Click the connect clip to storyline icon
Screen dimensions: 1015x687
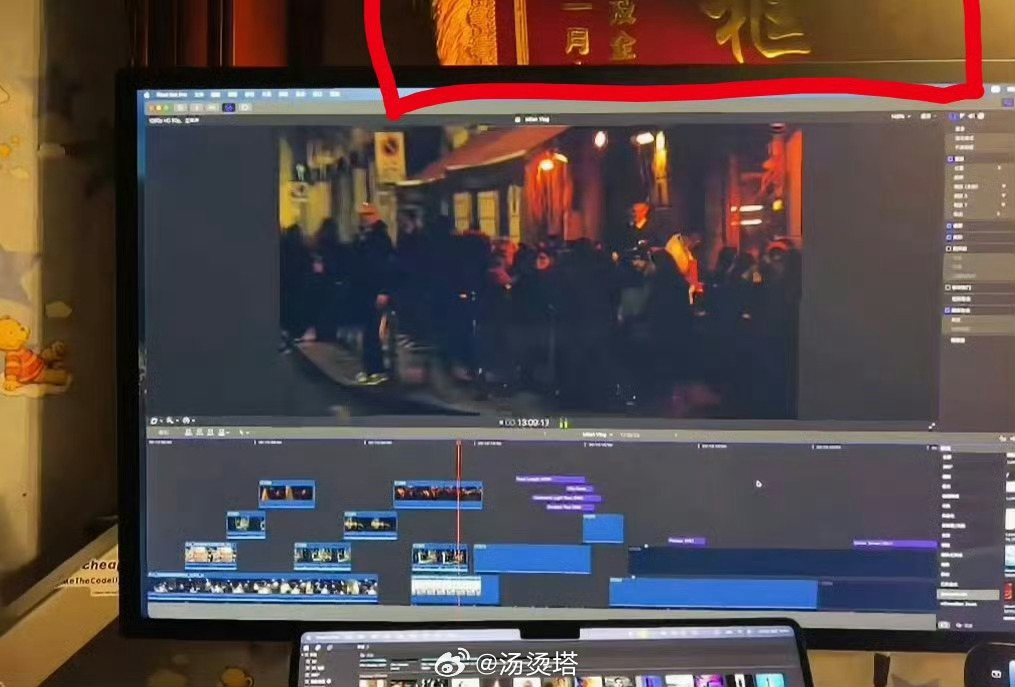(x=190, y=432)
